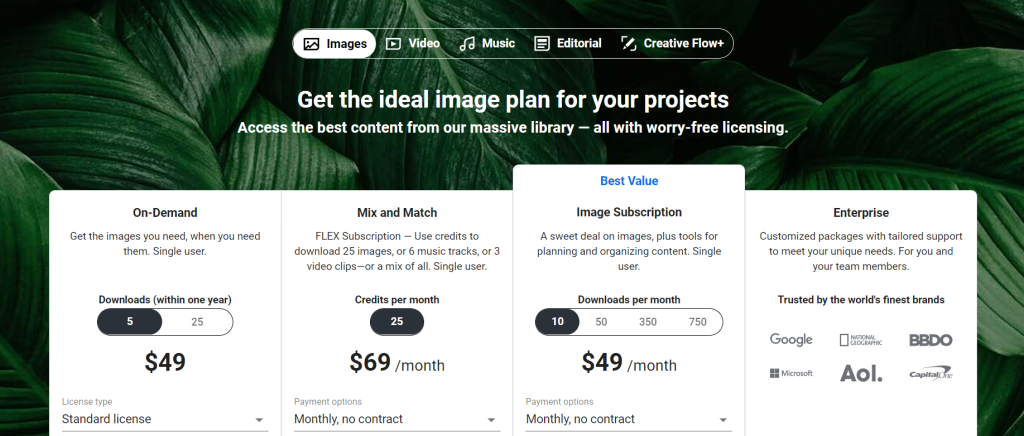Click the Images picture icon
Image resolution: width=1024 pixels, height=436 pixels.
pos(311,44)
